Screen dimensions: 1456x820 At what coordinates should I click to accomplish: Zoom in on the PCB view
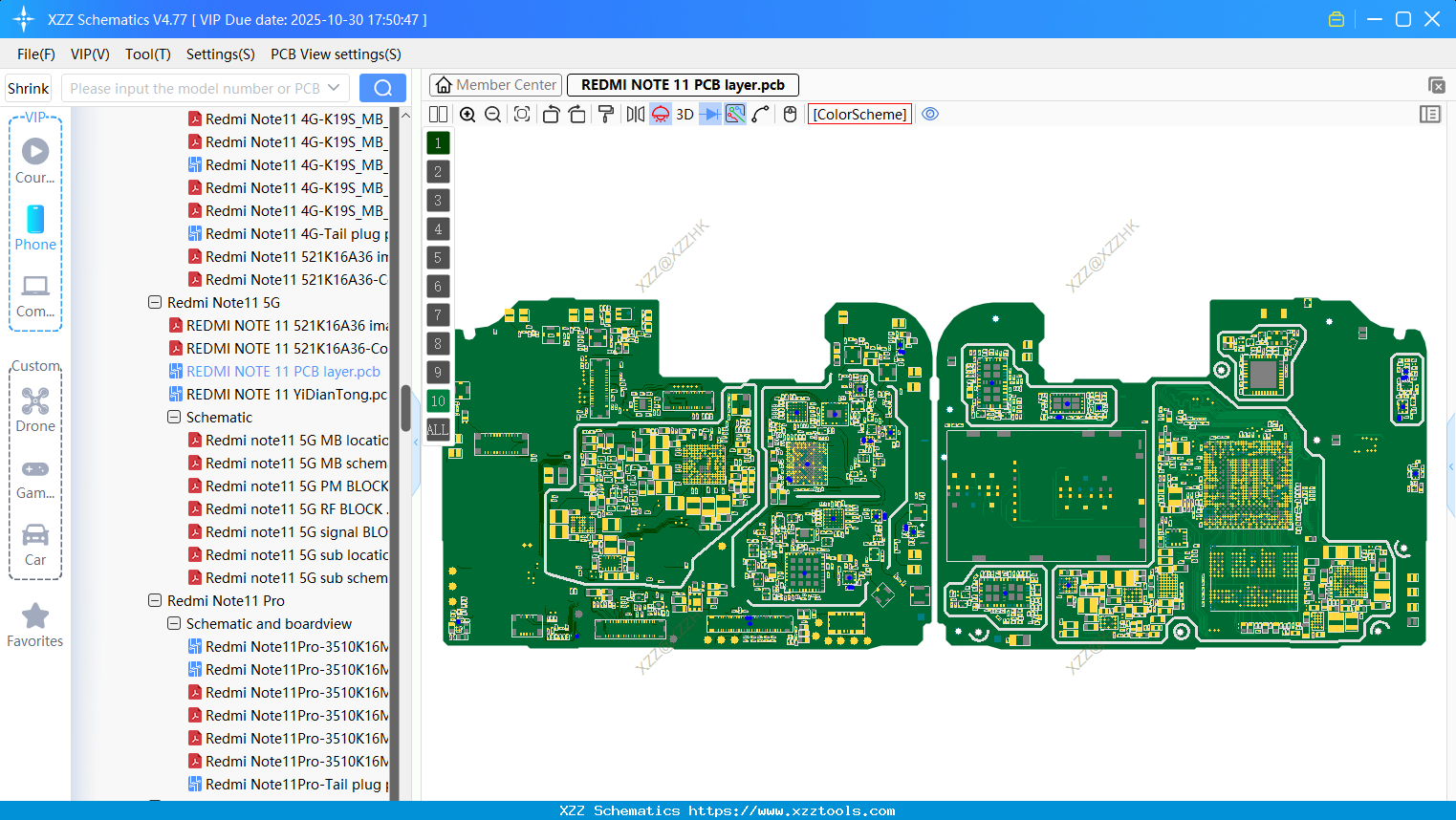tap(467, 114)
